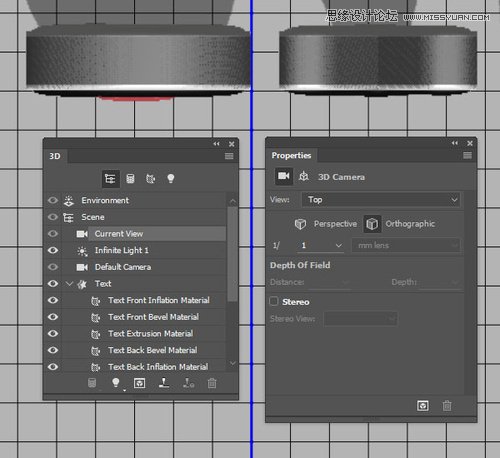
Task: Select the Coordinates icon in Properties
Action: (304, 176)
